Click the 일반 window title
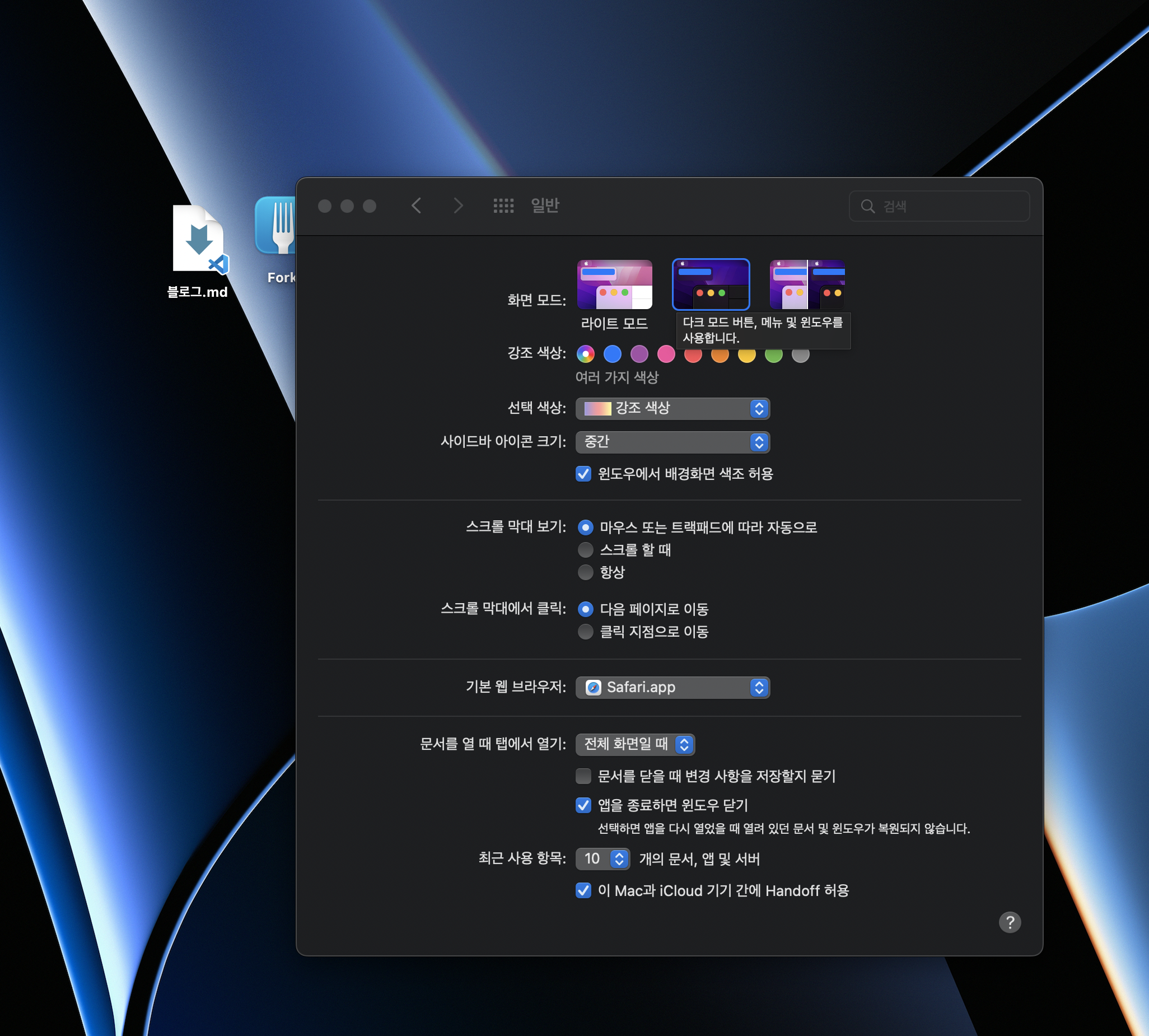This screenshot has height=1036, width=1149. (x=545, y=206)
